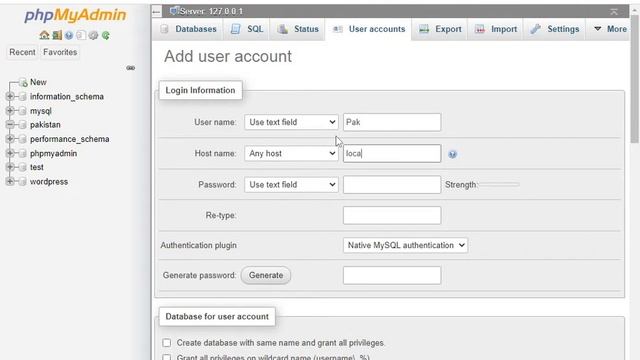The height and width of the screenshot is (360, 640).
Task: Click the host name help icon
Action: (x=452, y=154)
